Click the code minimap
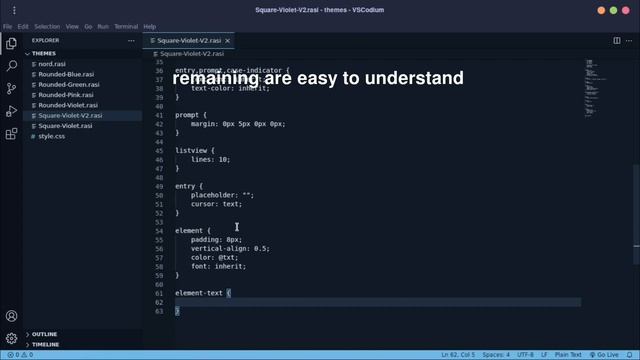The image size is (640, 360). pyautogui.click(x=596, y=89)
